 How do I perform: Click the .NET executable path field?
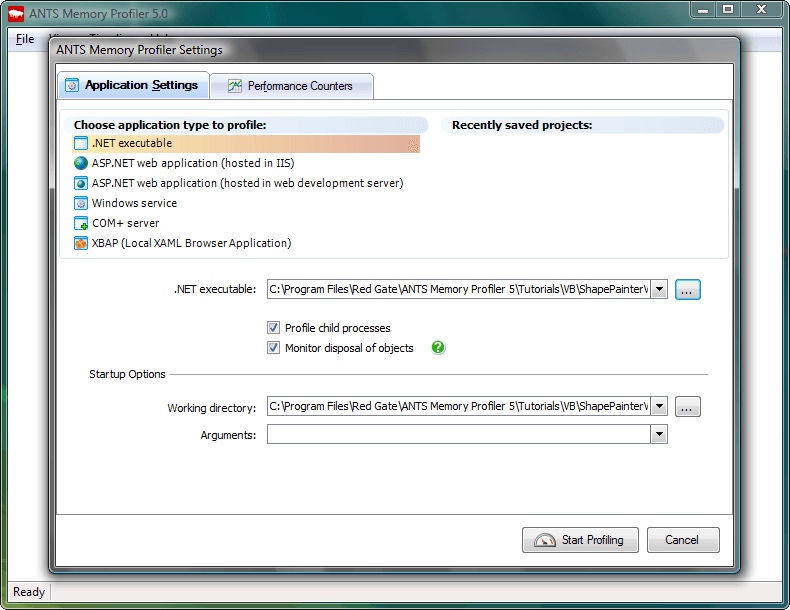[458, 290]
